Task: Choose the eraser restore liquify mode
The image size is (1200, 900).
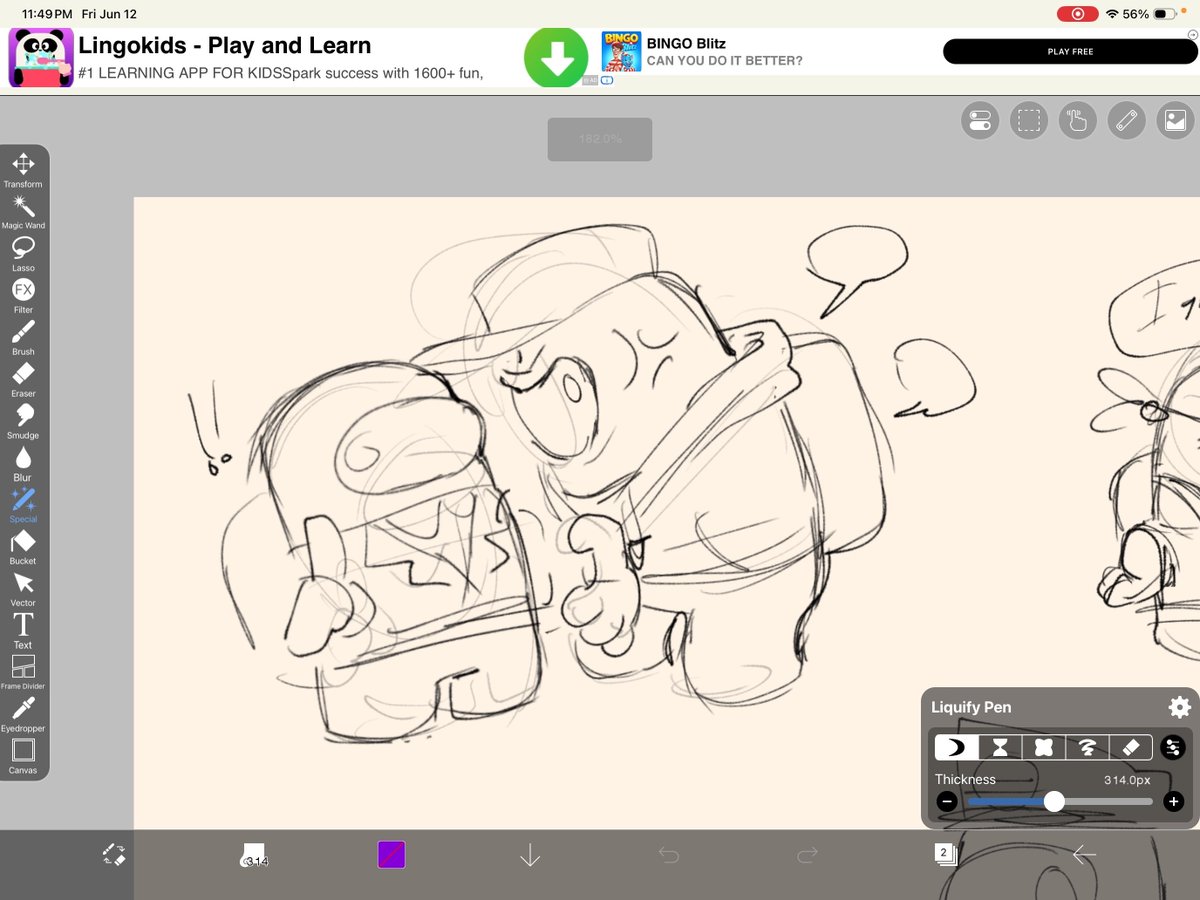Action: [1131, 747]
